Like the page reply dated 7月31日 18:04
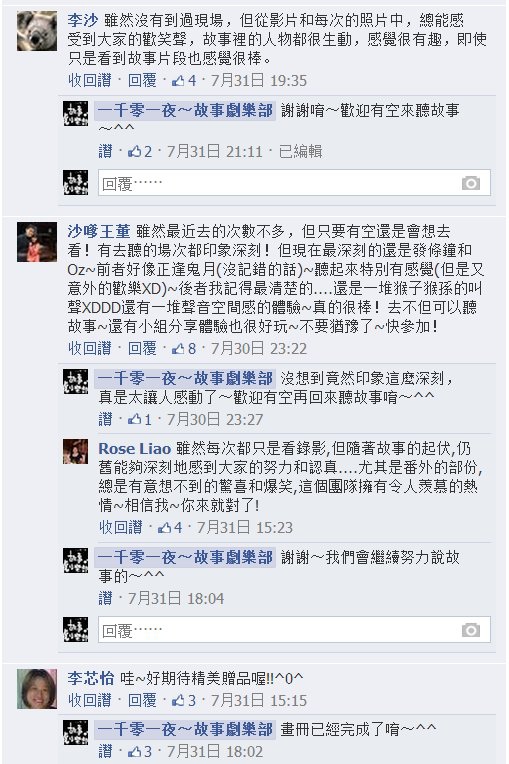 coord(105,598)
